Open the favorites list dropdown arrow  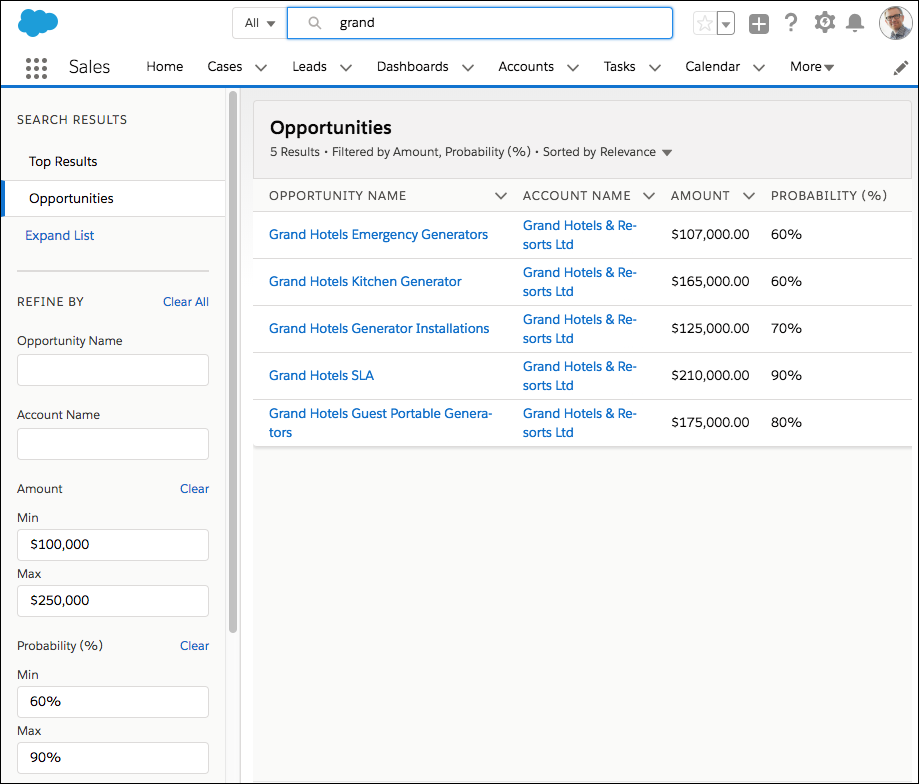(x=726, y=24)
